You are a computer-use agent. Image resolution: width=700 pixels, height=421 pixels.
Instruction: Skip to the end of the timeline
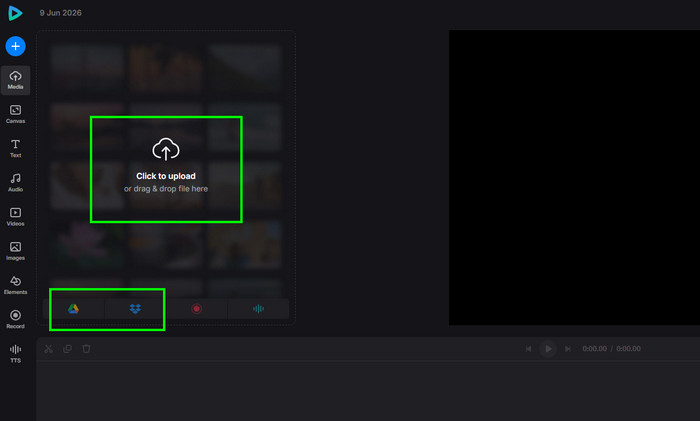click(x=568, y=349)
